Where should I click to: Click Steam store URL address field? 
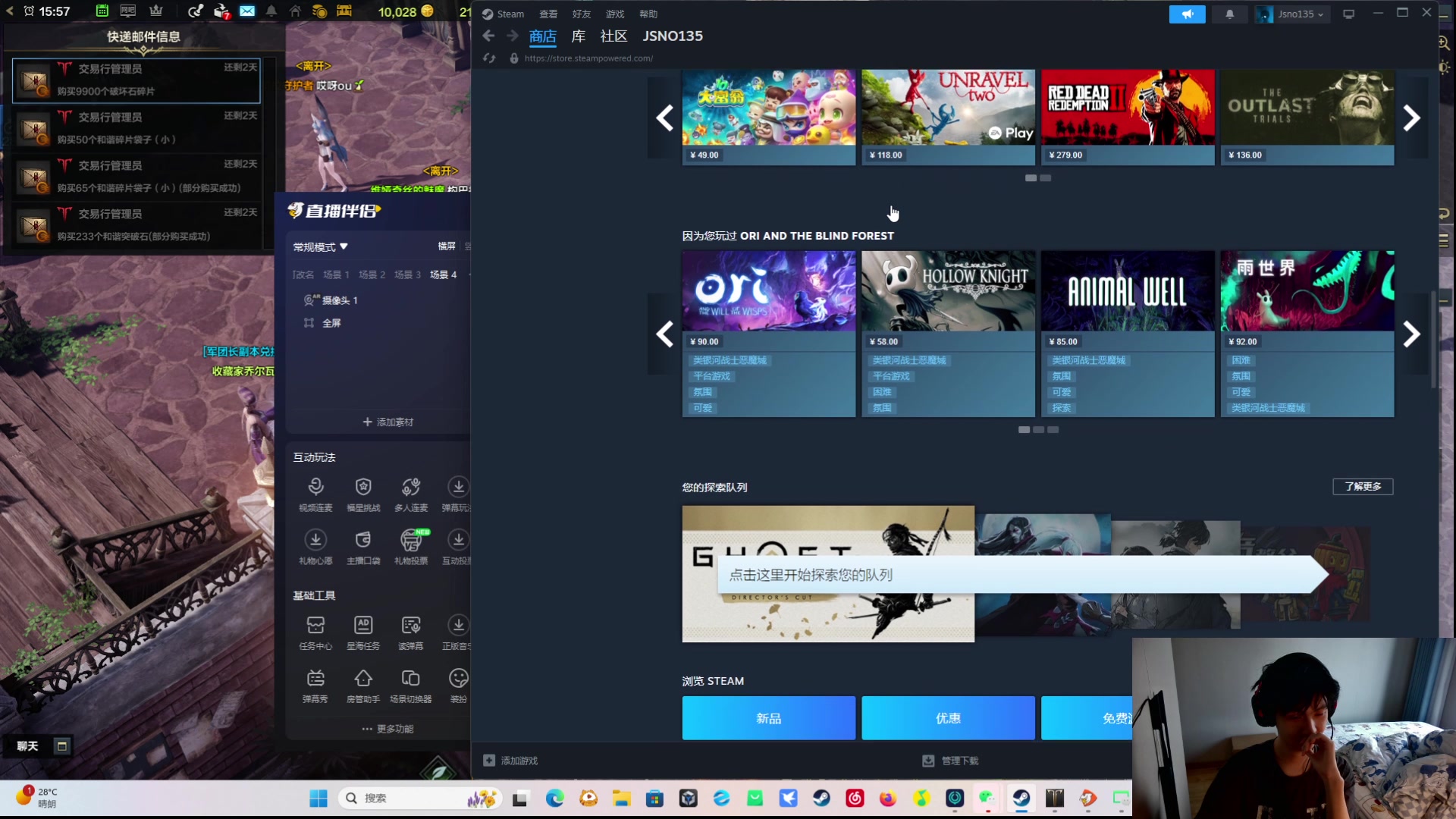(x=588, y=58)
